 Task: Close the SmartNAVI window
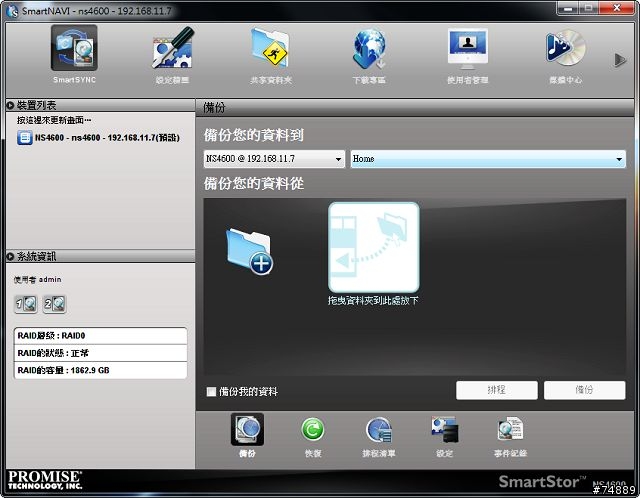click(617, 8)
